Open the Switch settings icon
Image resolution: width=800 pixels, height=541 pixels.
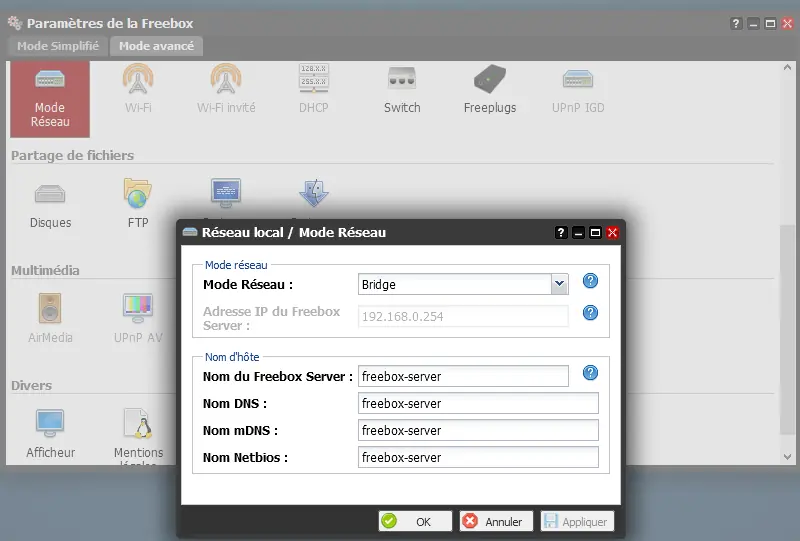402,88
